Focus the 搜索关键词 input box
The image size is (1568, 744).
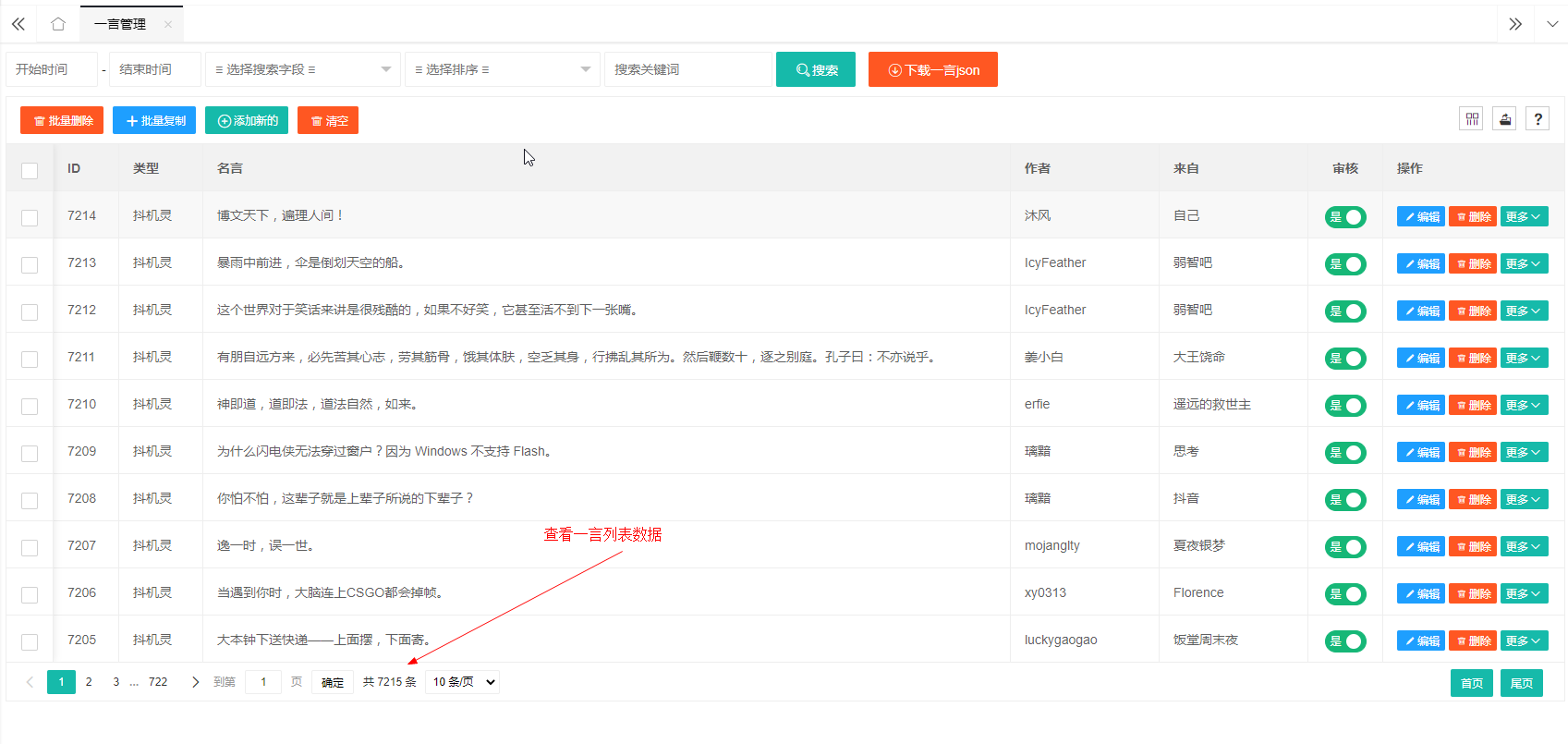[x=688, y=69]
